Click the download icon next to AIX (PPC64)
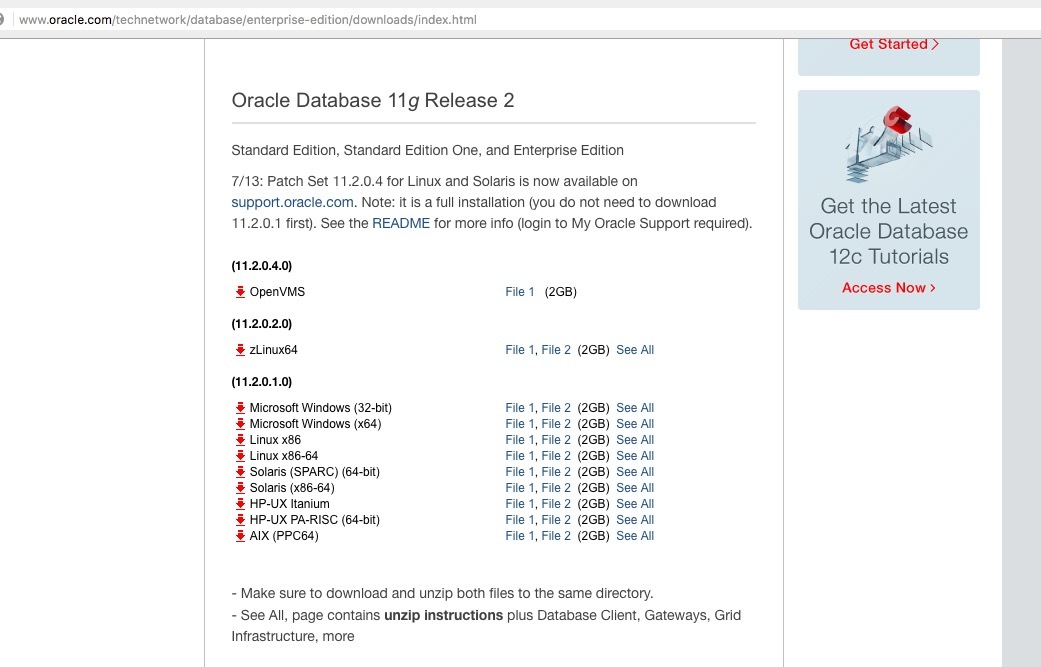 tap(240, 536)
